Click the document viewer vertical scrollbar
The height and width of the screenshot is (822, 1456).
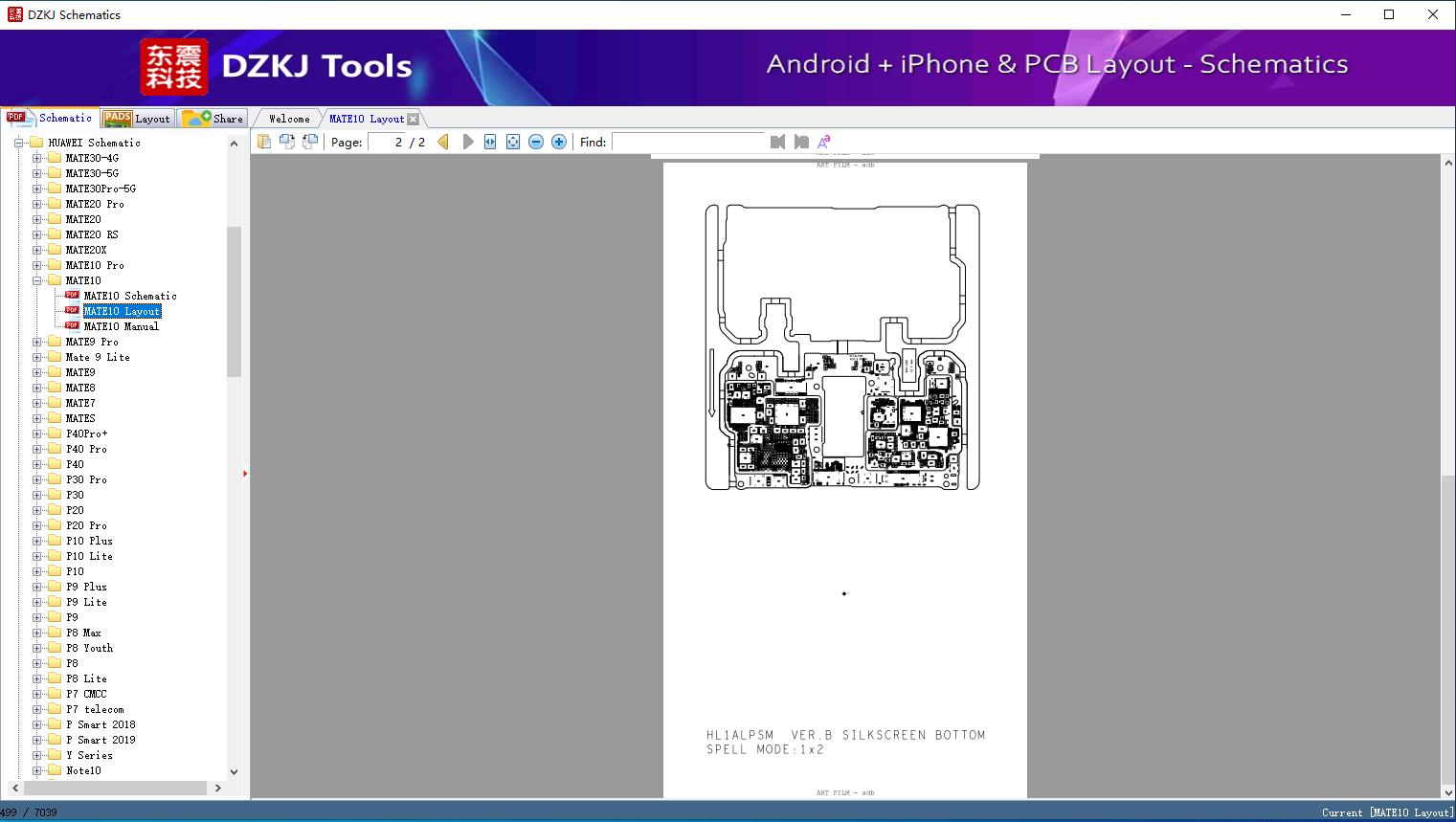(x=1447, y=478)
